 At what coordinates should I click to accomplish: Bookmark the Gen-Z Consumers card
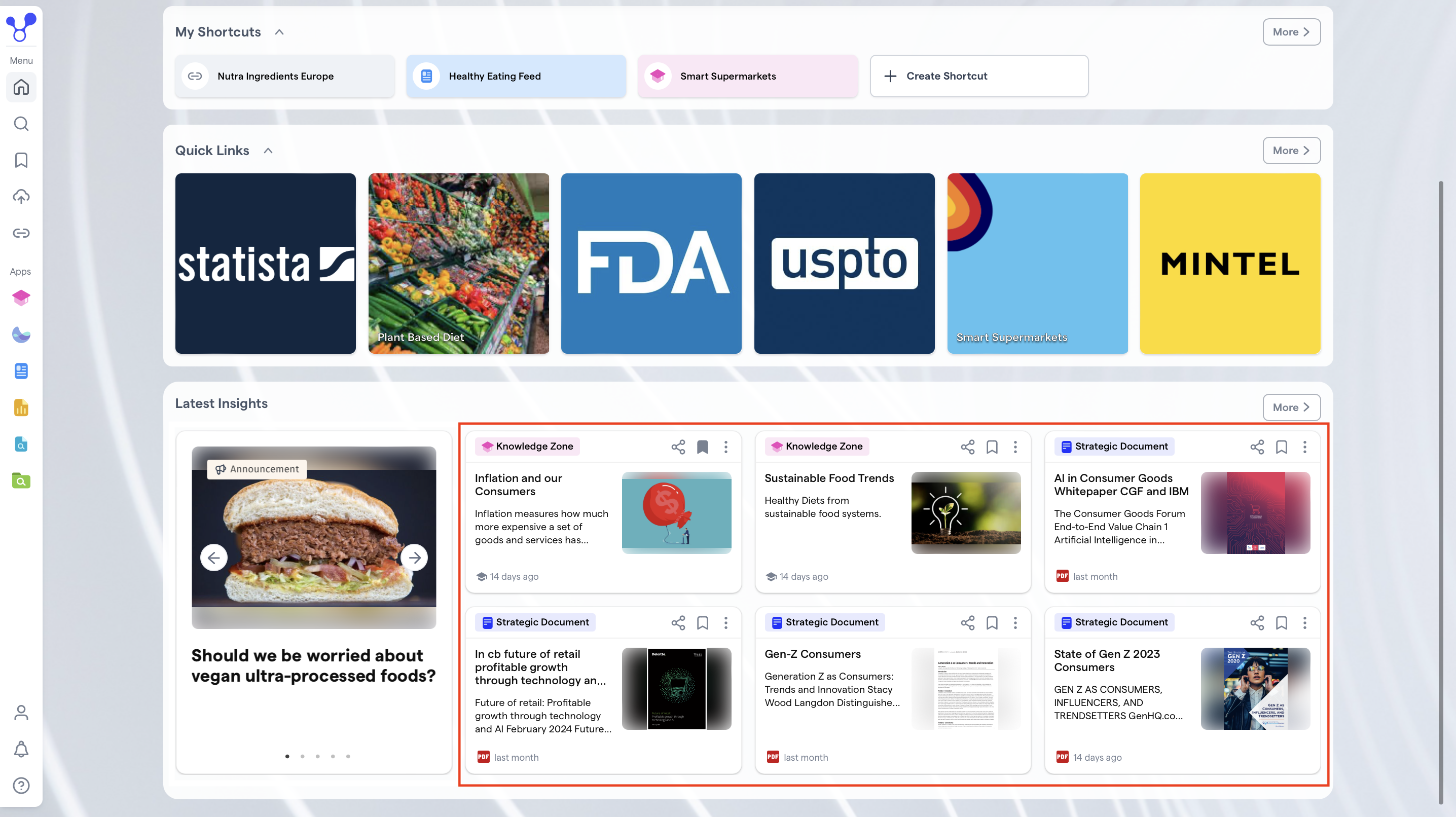pyautogui.click(x=992, y=623)
